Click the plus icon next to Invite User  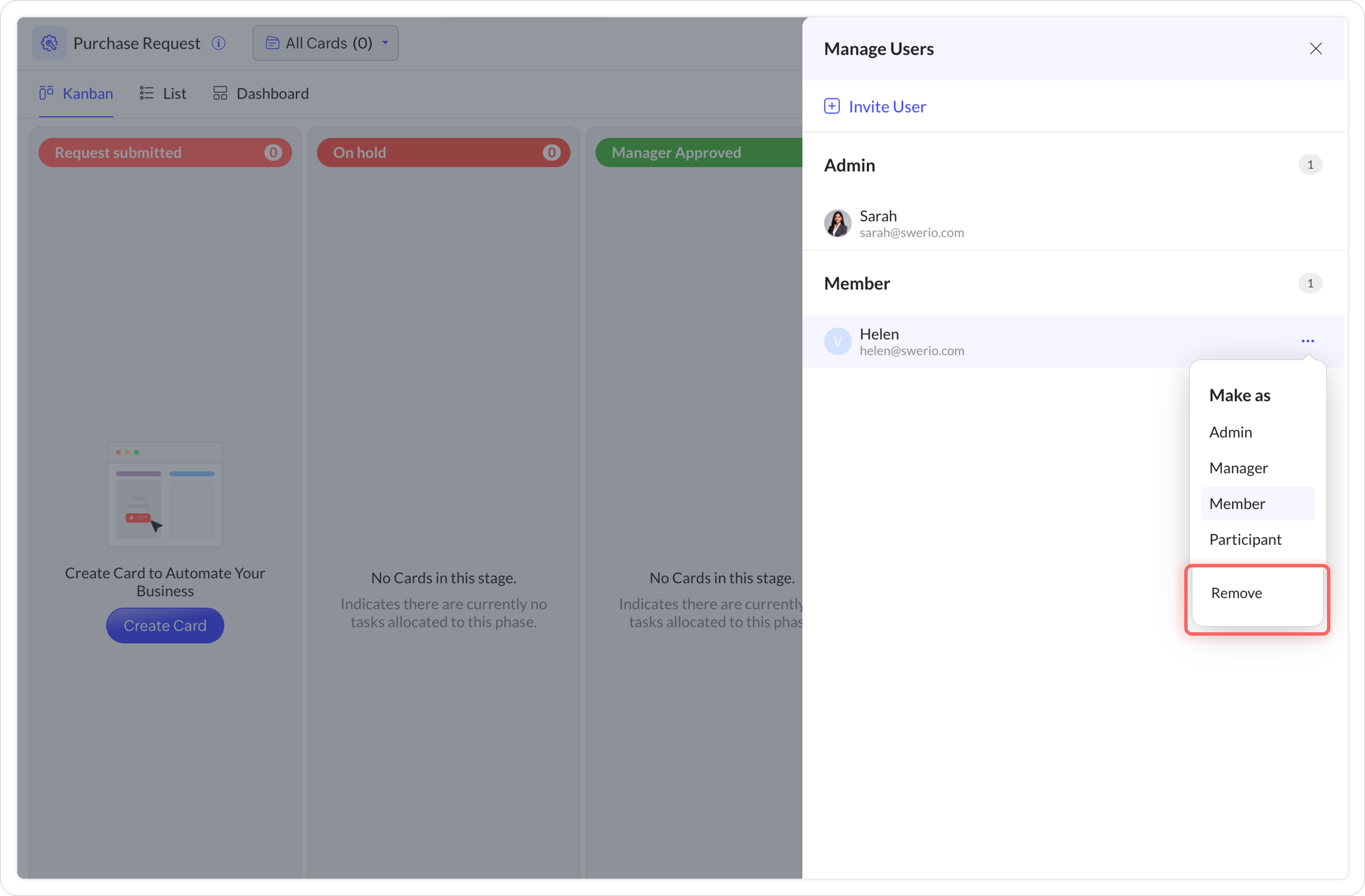(x=832, y=107)
